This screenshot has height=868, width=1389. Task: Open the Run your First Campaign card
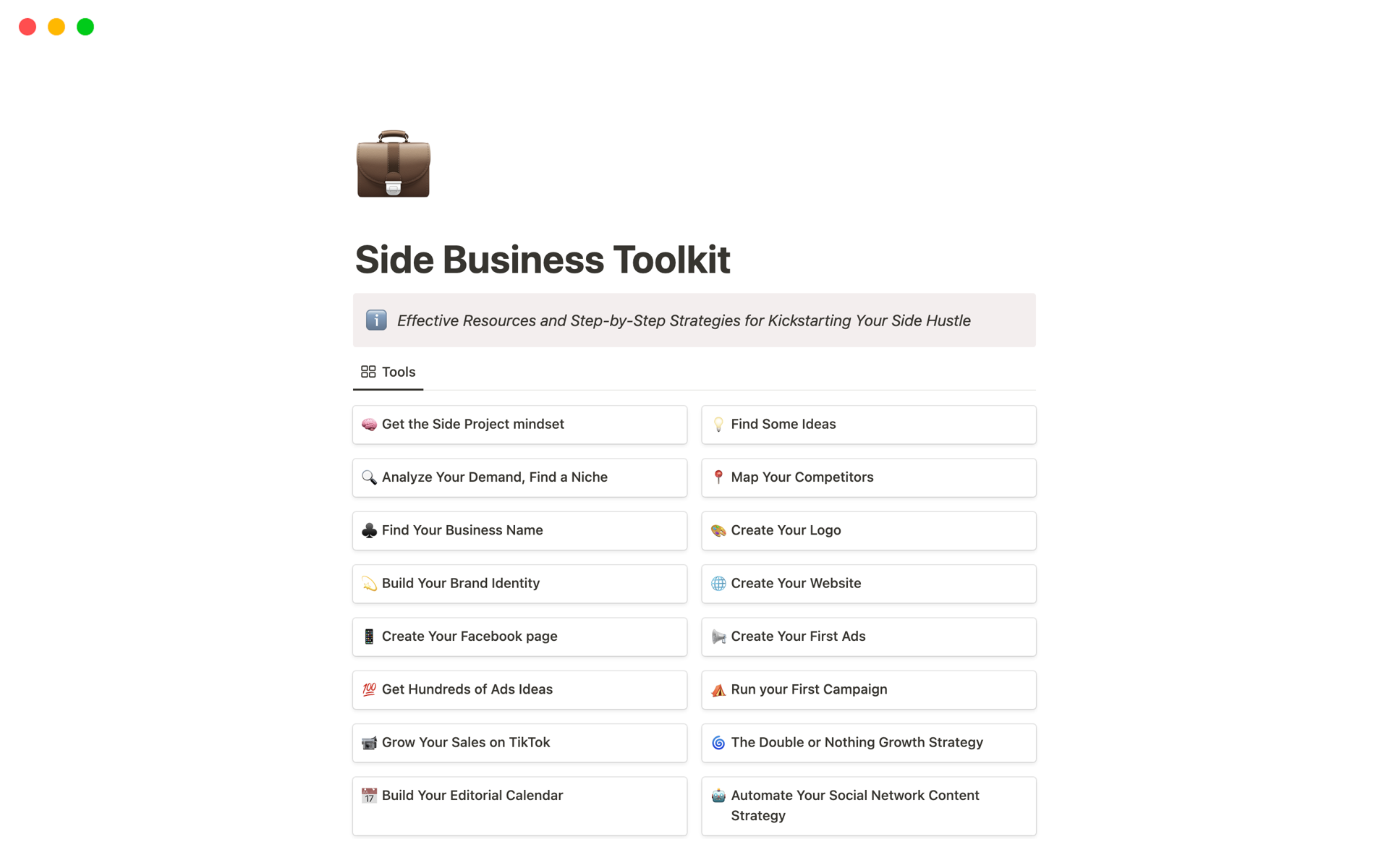[x=868, y=689]
